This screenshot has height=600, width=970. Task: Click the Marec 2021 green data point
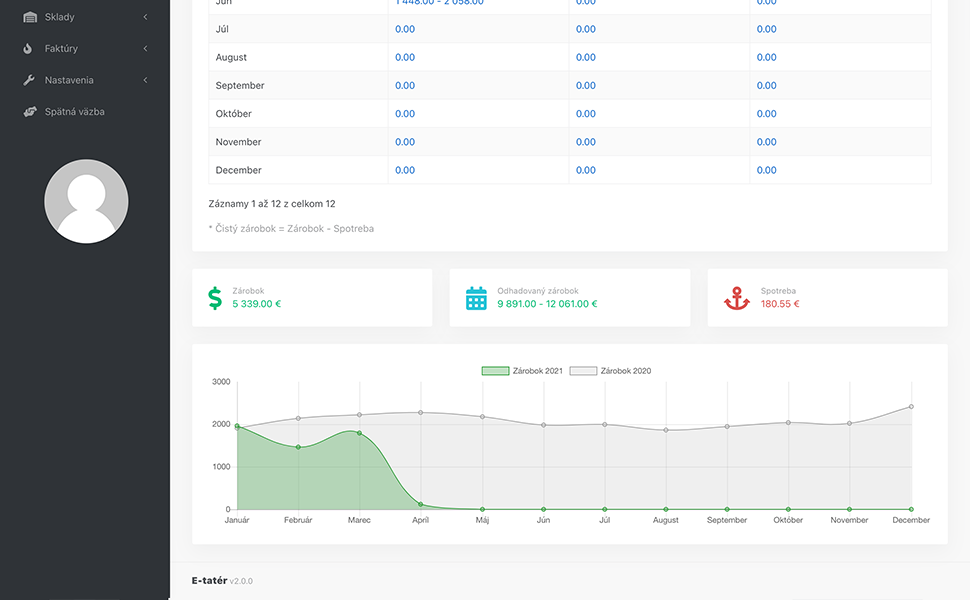[359, 433]
